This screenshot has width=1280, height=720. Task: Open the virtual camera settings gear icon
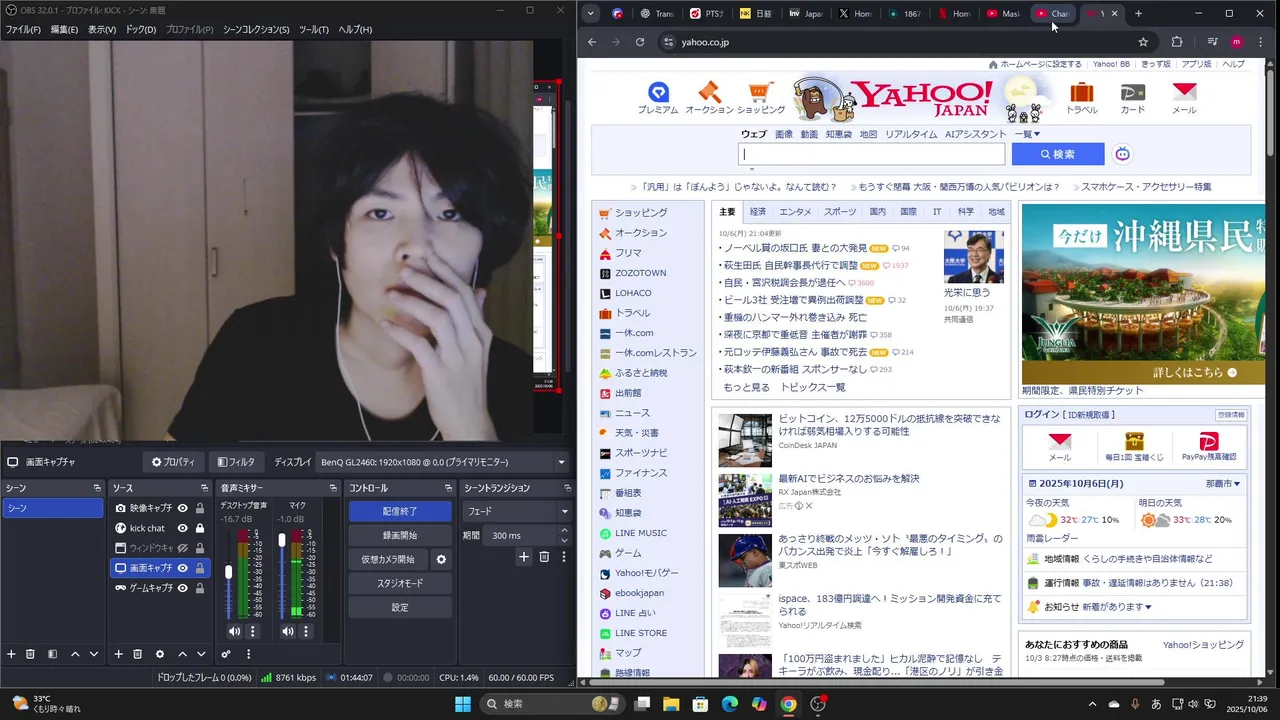tap(441, 559)
